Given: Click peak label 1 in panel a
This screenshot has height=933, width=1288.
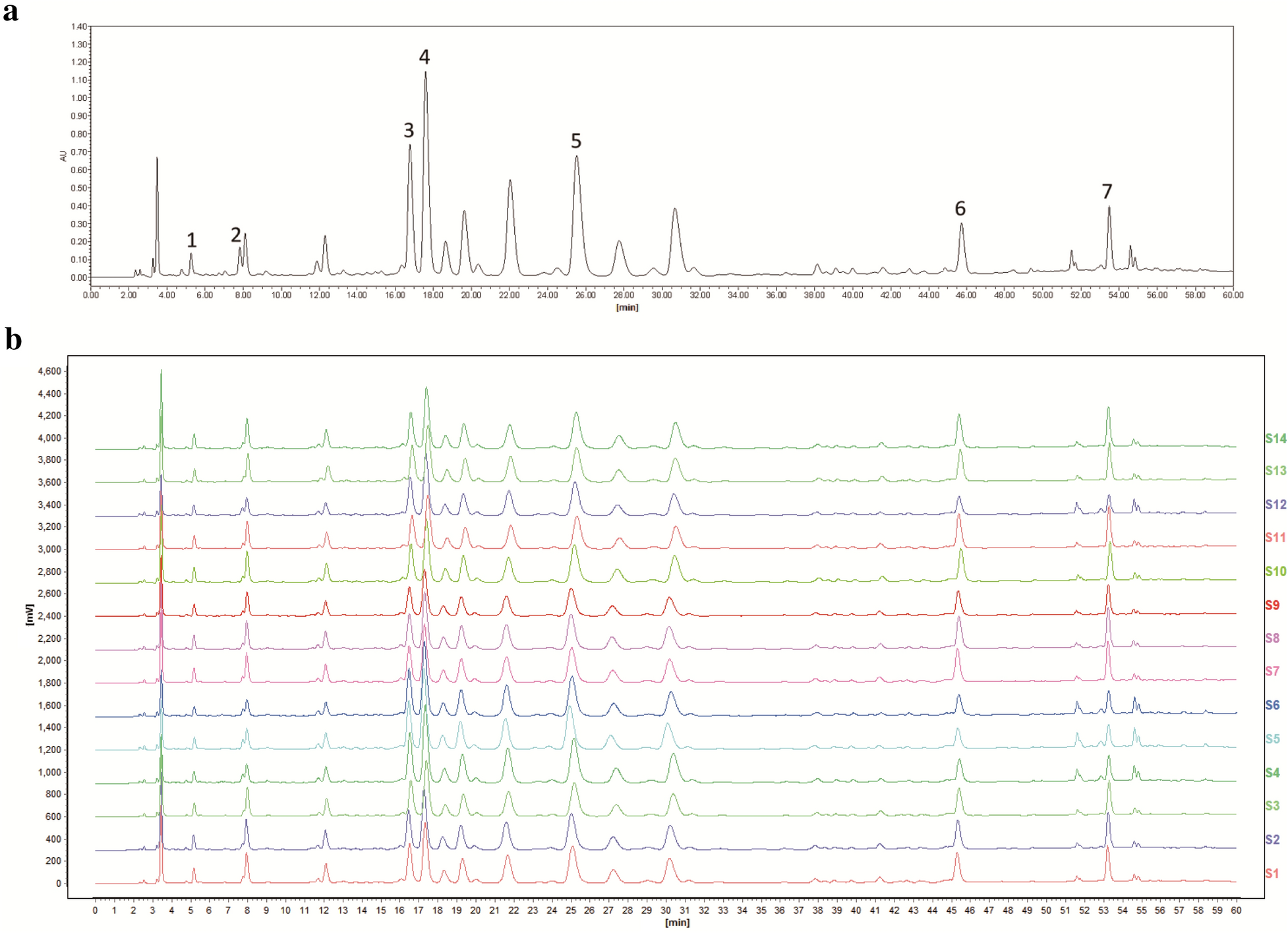Looking at the screenshot, I should (191, 240).
